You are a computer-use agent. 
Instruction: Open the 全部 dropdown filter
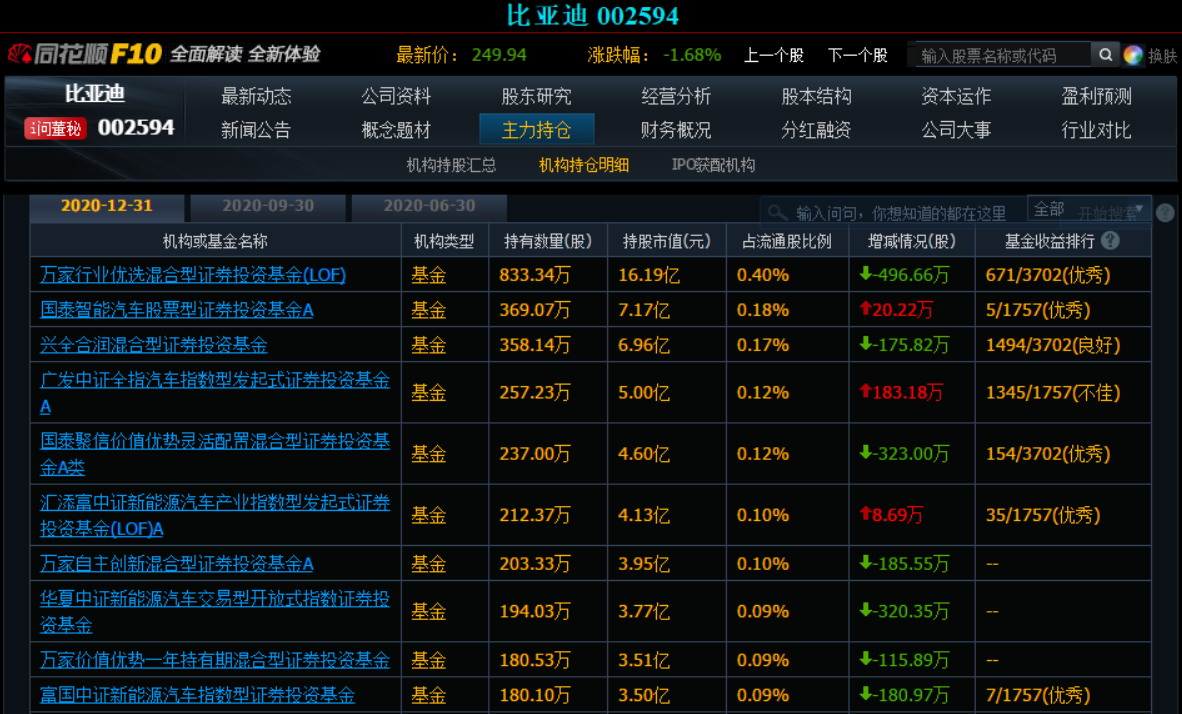coord(1089,210)
